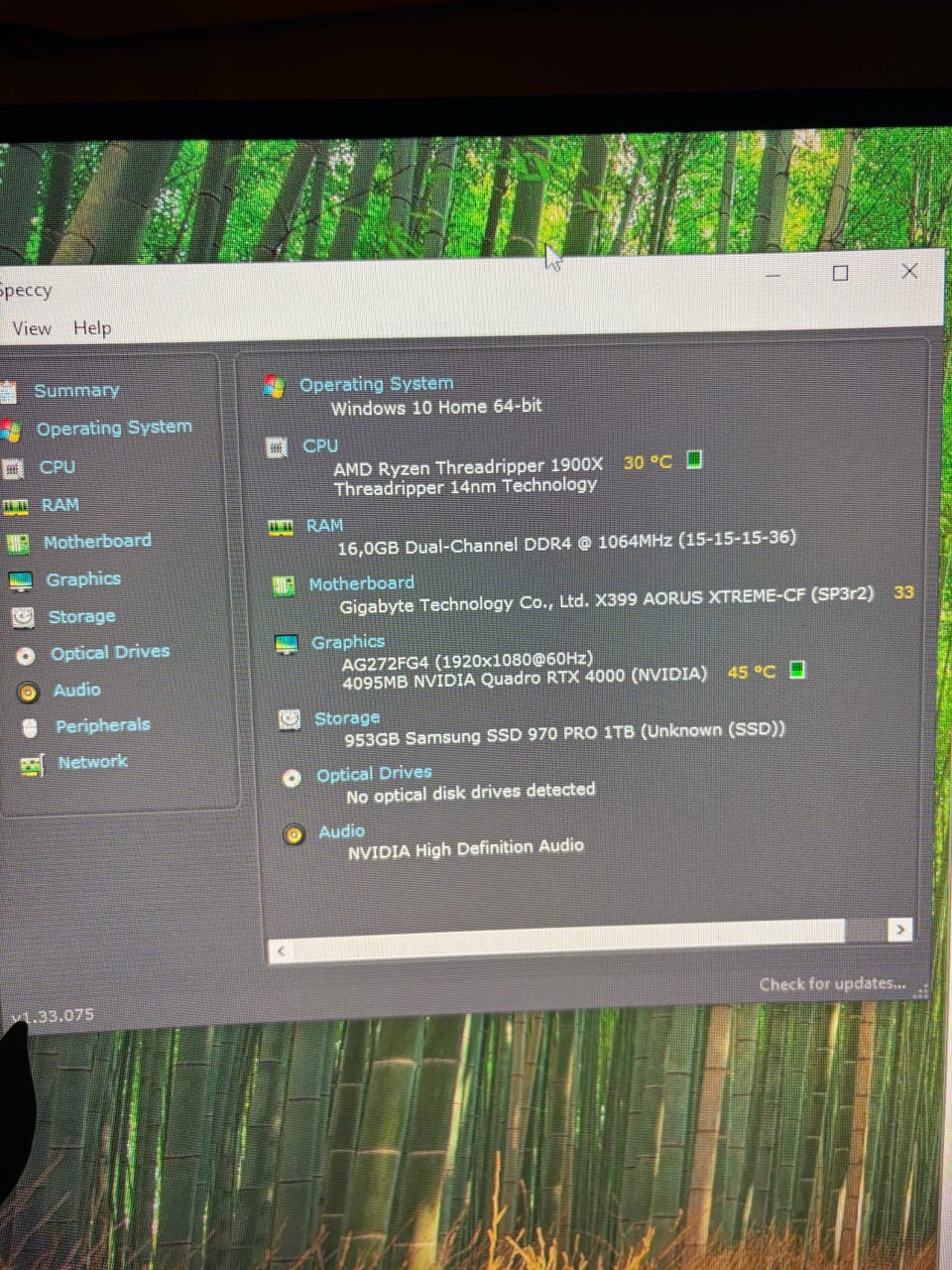Viewport: 952px width, 1270px height.
Task: Click the green GPU temperature indicator icon
Action: [797, 670]
